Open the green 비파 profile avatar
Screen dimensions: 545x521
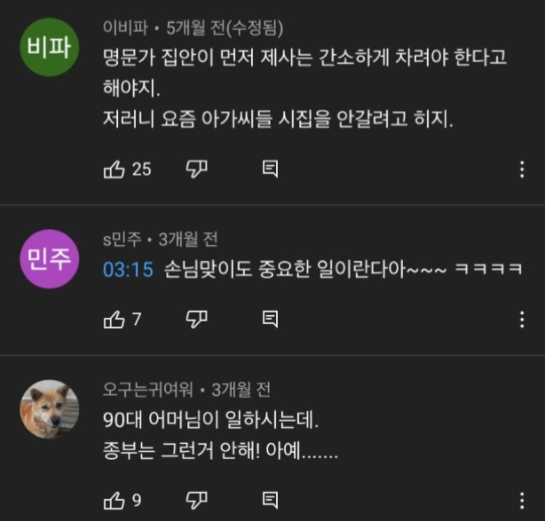coord(49,47)
